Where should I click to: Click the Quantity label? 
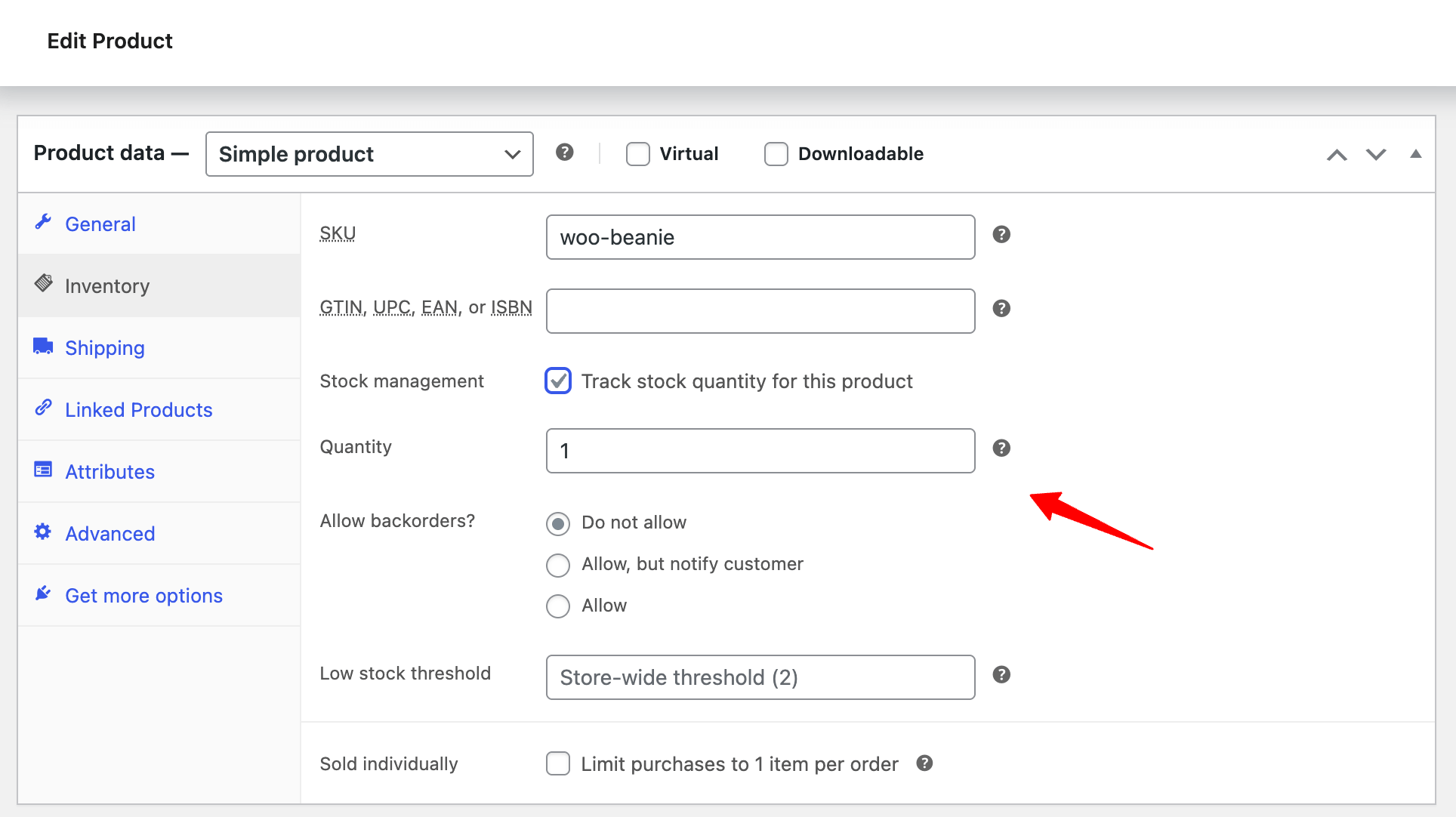(356, 447)
